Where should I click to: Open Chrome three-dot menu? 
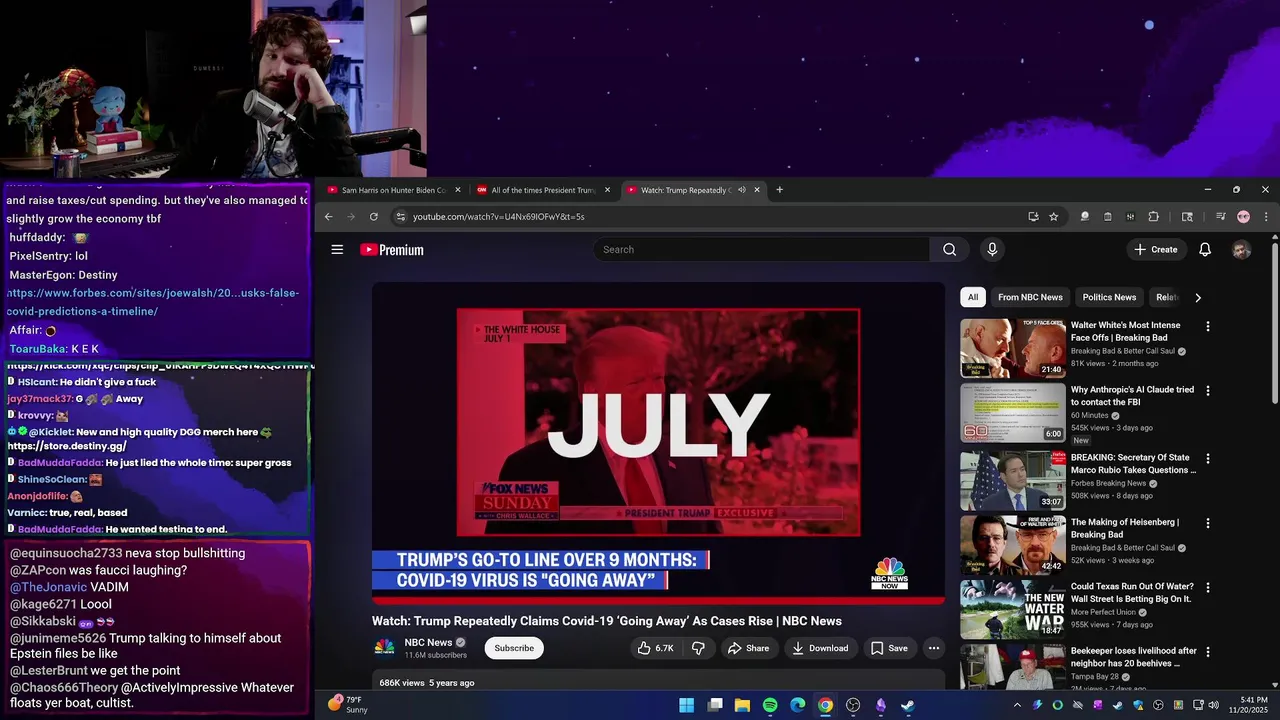(1265, 217)
